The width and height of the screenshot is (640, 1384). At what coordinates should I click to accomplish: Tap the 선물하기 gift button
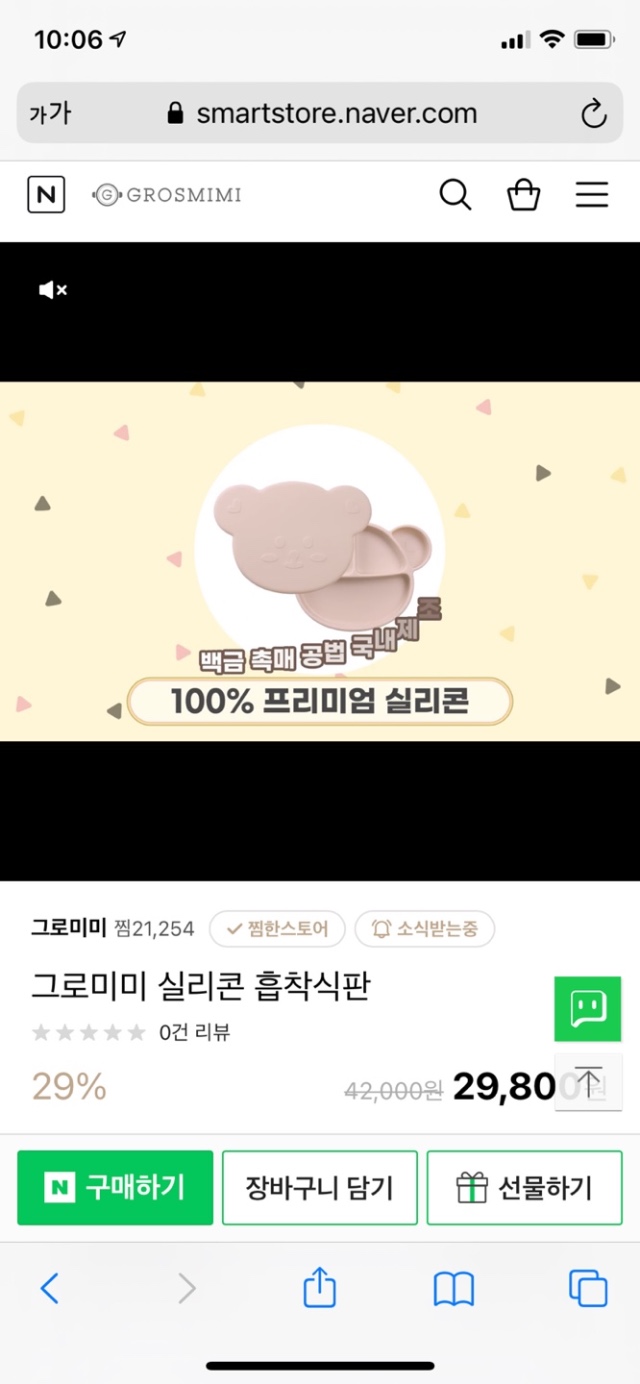525,1187
